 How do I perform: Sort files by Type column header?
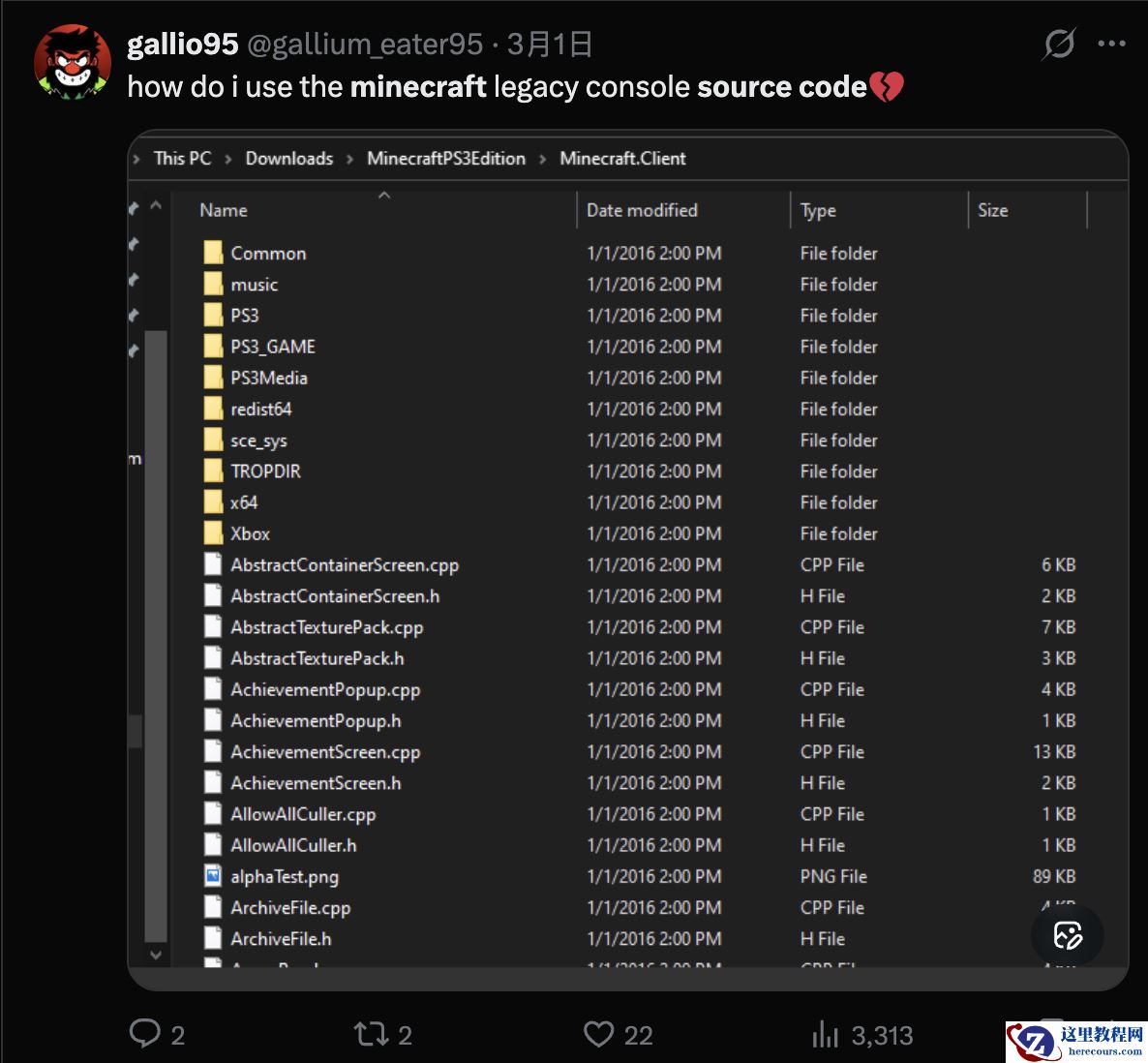click(x=818, y=210)
